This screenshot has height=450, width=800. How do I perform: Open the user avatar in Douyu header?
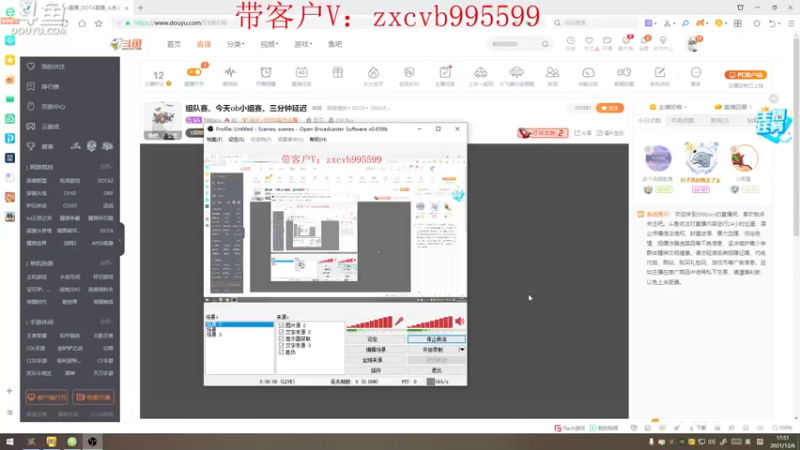coord(693,44)
